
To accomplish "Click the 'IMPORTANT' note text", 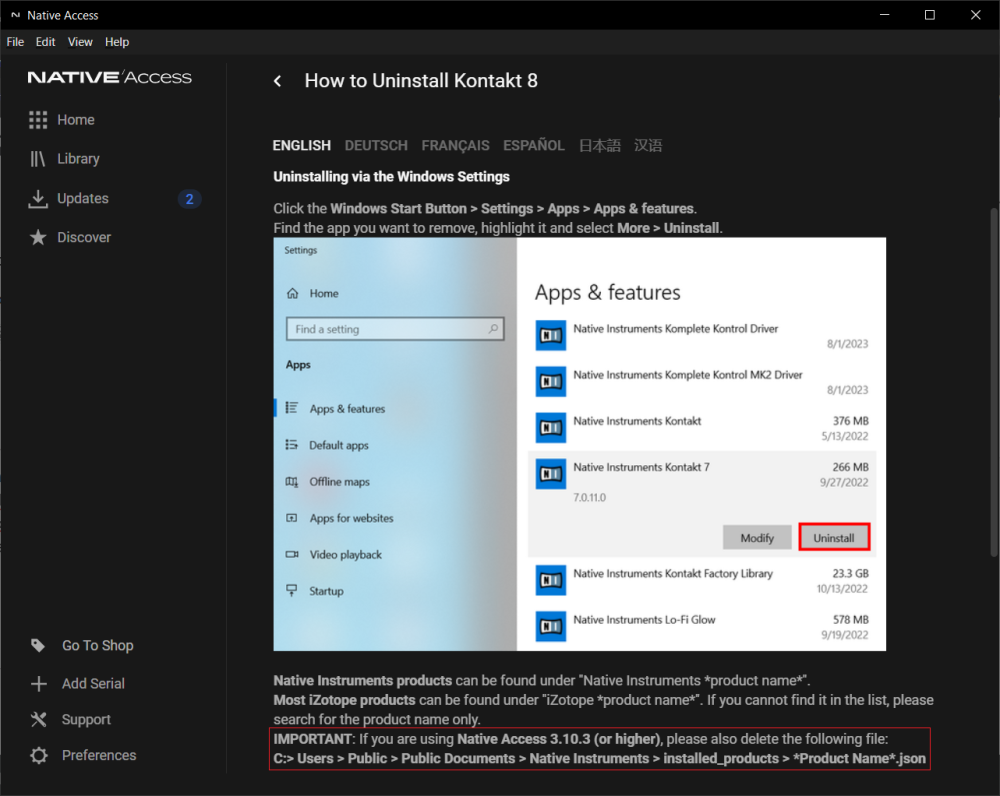I will (312, 739).
